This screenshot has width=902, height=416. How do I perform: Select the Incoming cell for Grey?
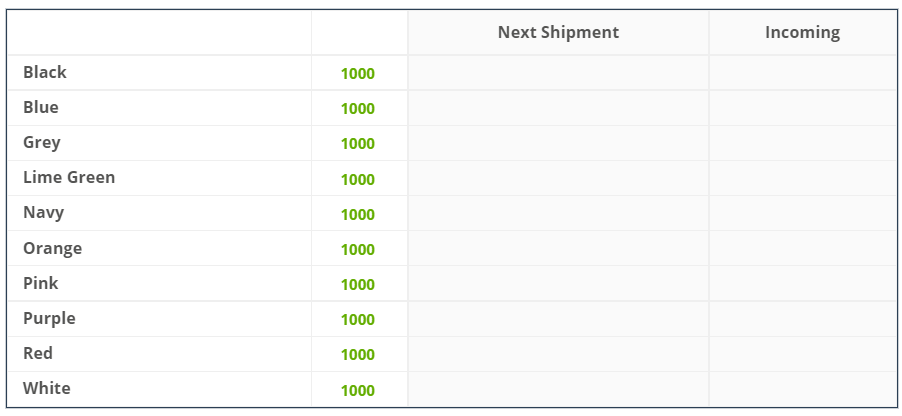point(802,143)
